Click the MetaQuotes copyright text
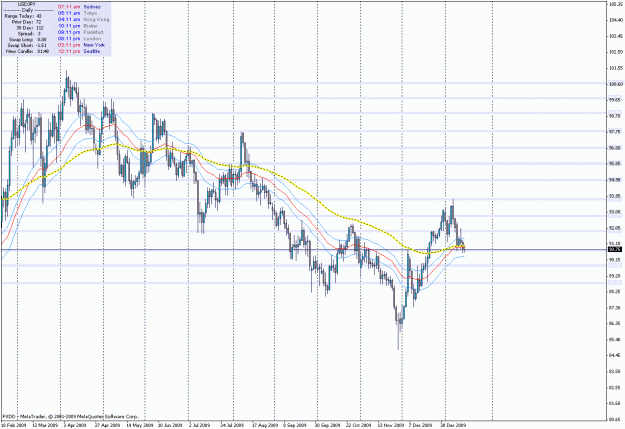625x429 pixels. point(71,417)
